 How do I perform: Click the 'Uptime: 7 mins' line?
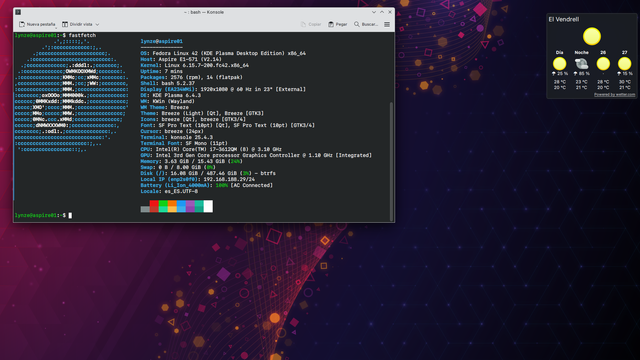click(162, 71)
